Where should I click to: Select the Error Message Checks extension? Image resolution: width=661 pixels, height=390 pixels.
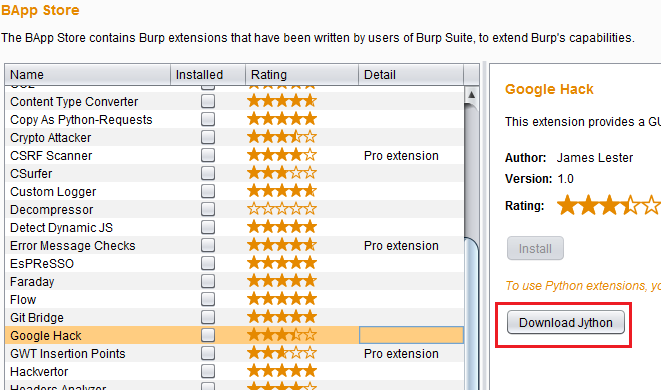pyautogui.click(x=234, y=245)
